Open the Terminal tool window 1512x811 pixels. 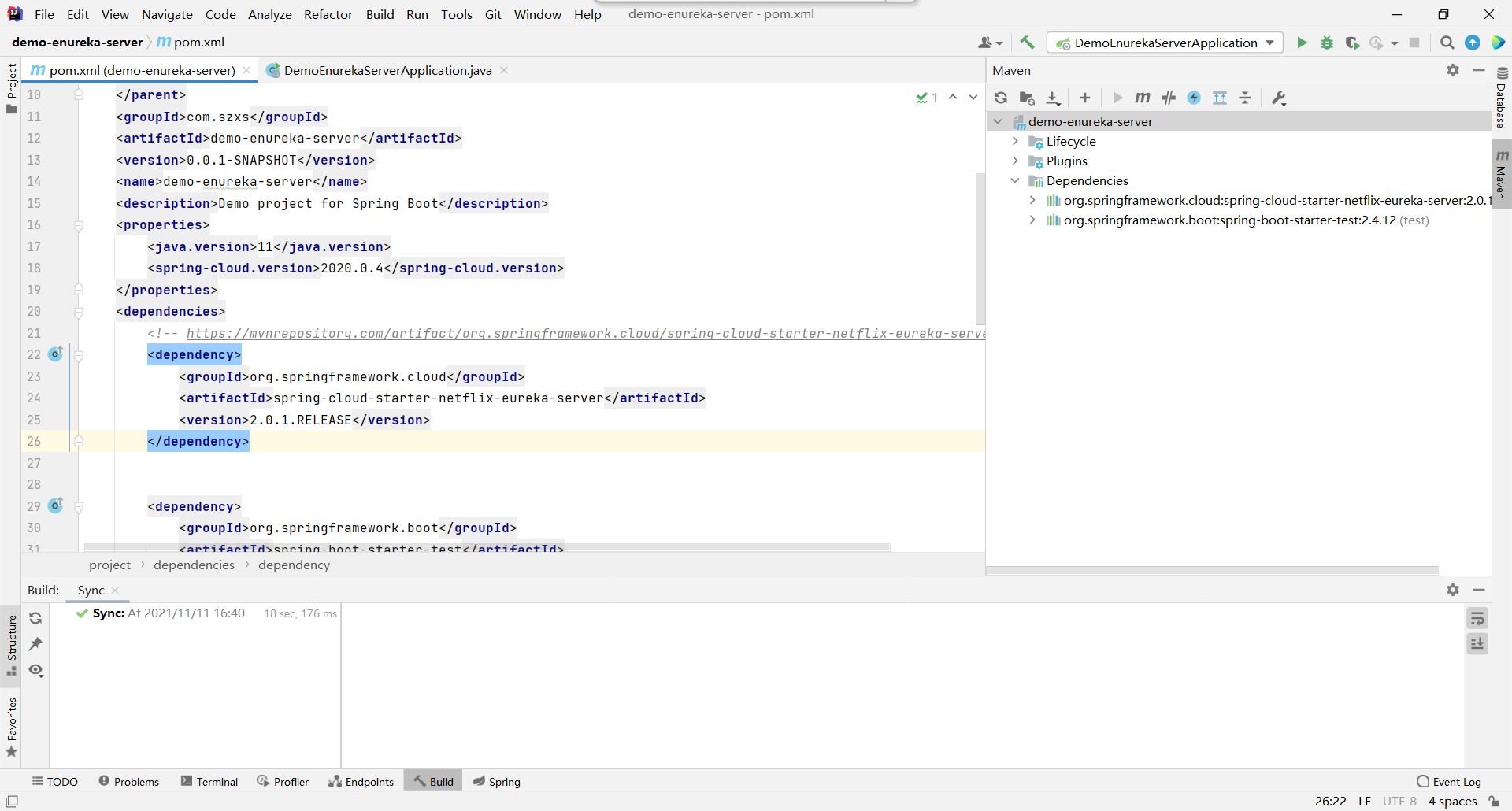click(209, 781)
